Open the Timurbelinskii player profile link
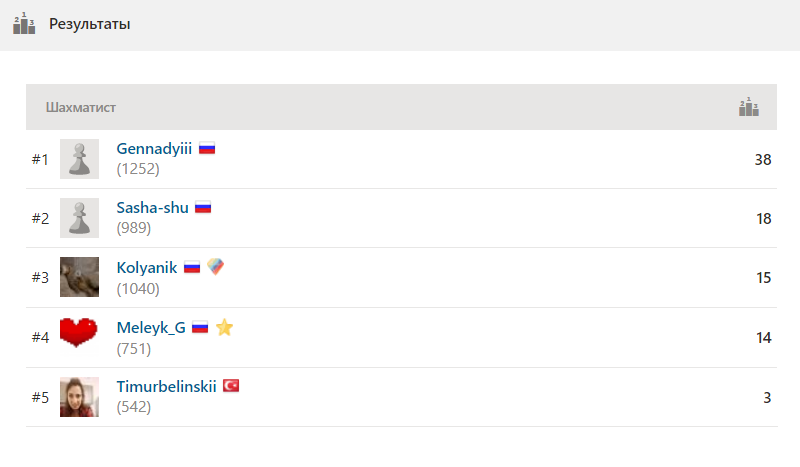This screenshot has height=467, width=800. 166,386
